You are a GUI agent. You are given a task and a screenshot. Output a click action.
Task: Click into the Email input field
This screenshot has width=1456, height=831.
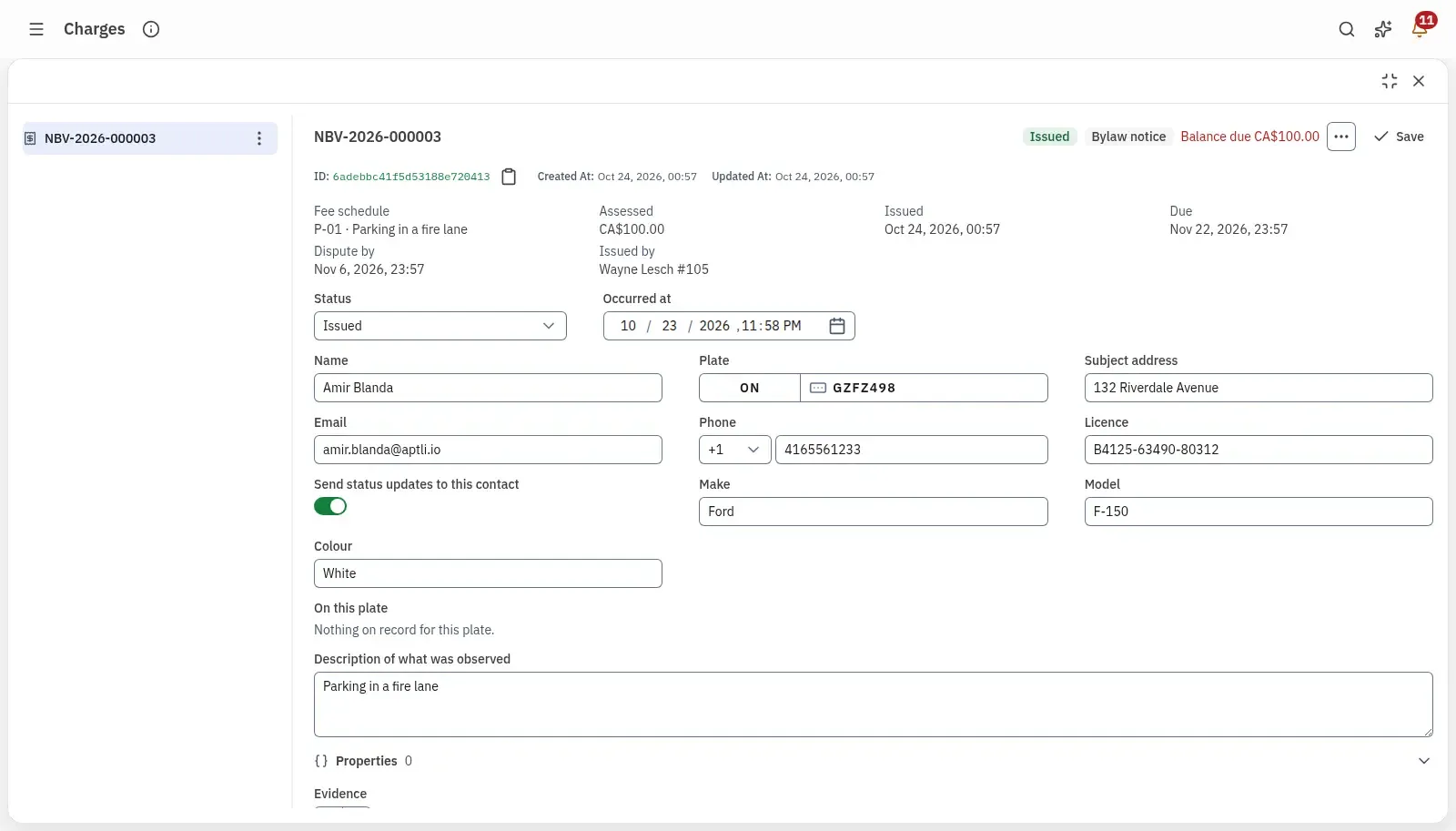pos(488,450)
